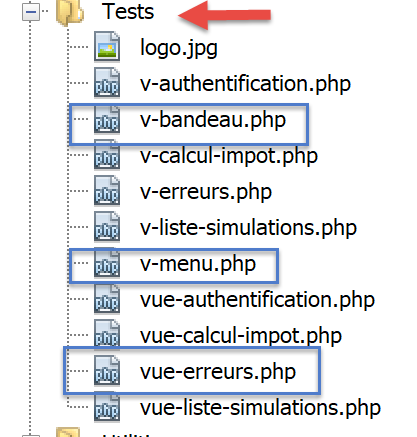Select the v-menu.php file

[198, 264]
